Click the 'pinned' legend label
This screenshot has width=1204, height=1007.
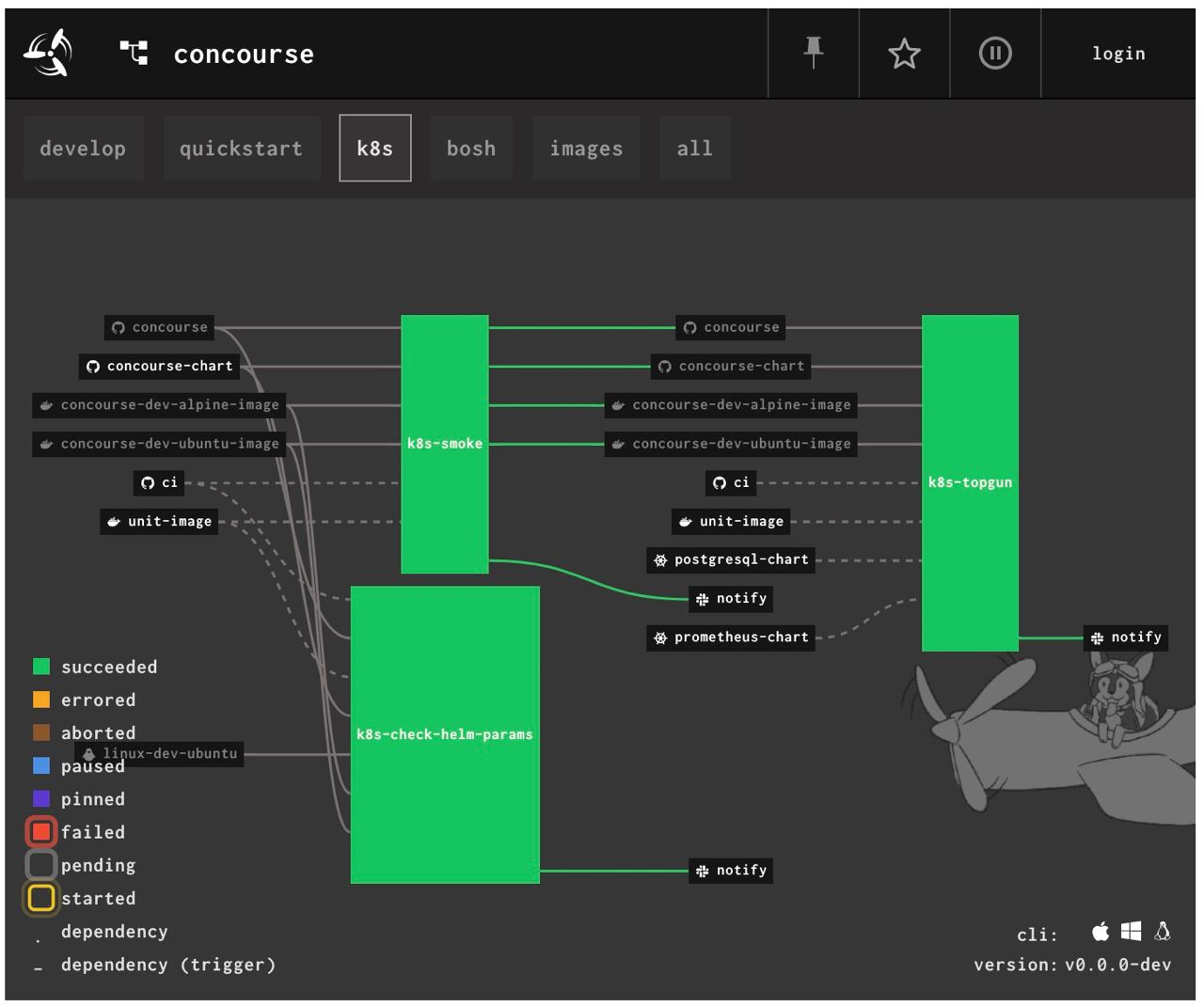point(93,799)
